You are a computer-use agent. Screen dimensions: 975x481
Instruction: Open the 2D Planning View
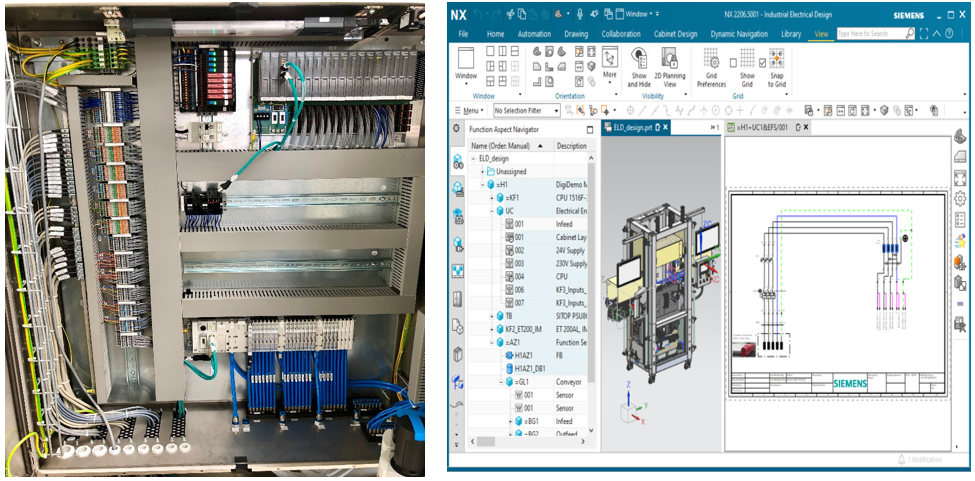click(x=669, y=67)
